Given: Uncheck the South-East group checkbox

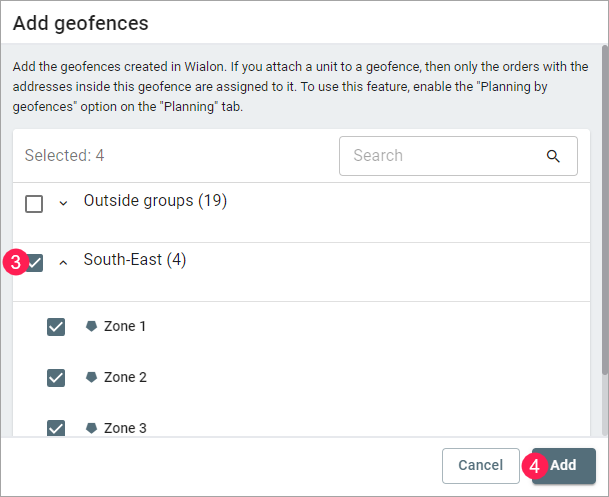Looking at the screenshot, I should tap(35, 263).
